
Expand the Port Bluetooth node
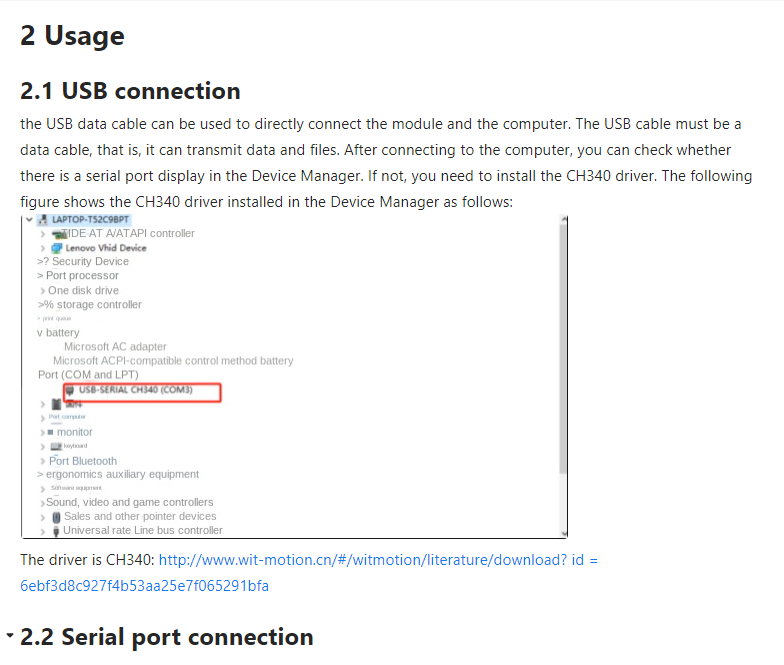[x=42, y=462]
